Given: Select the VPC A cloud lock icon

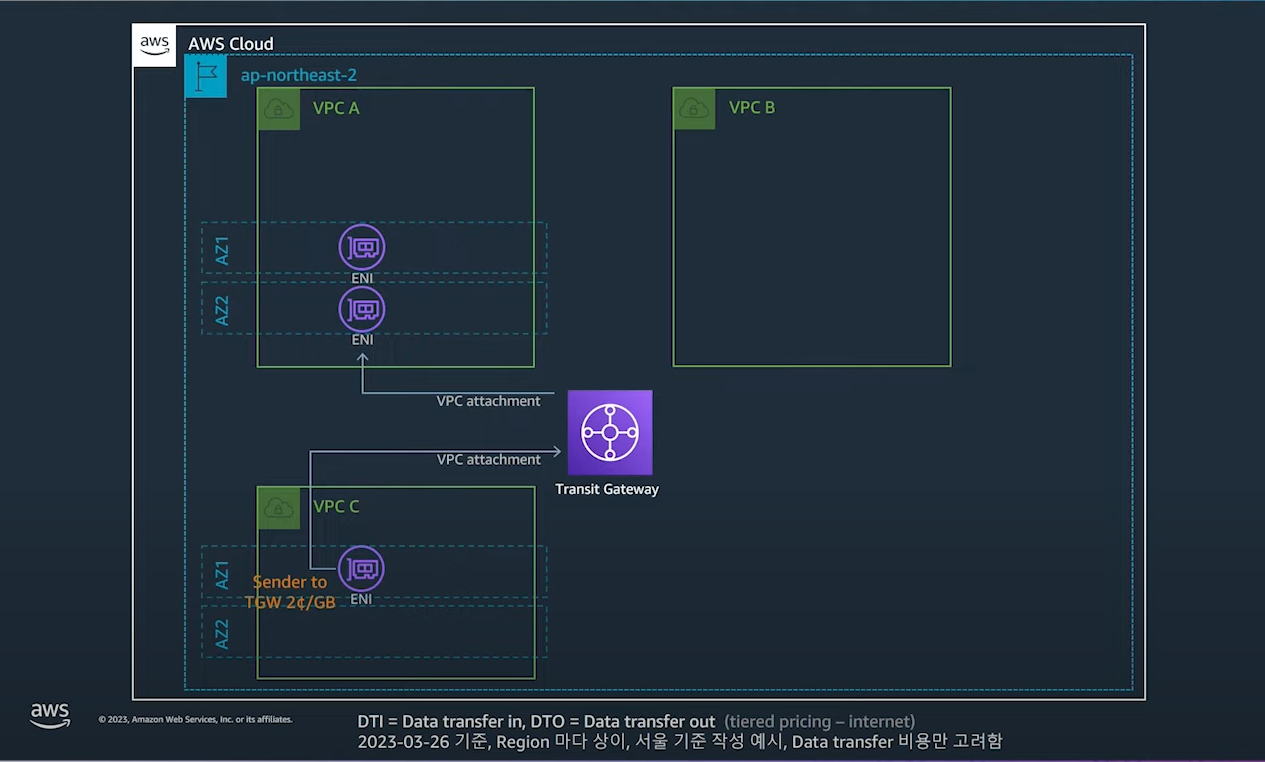Looking at the screenshot, I should coord(279,109).
